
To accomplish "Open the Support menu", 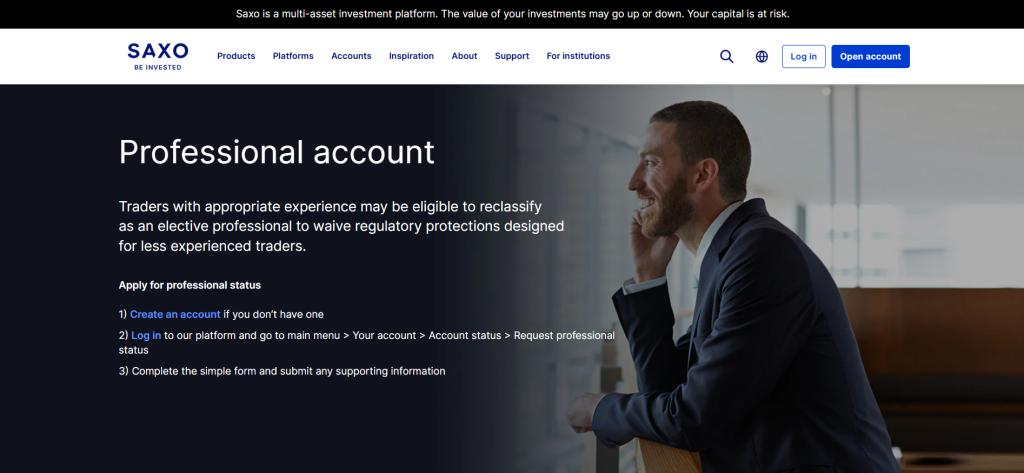I will coord(512,56).
